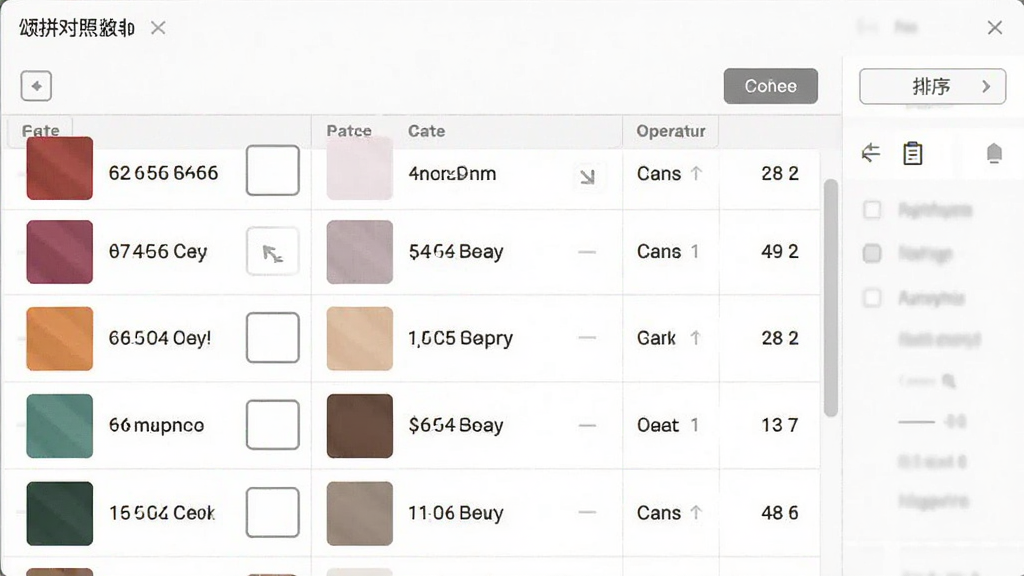Click the Operatur column header
Viewport: 1024px width, 576px height.
[x=671, y=131]
